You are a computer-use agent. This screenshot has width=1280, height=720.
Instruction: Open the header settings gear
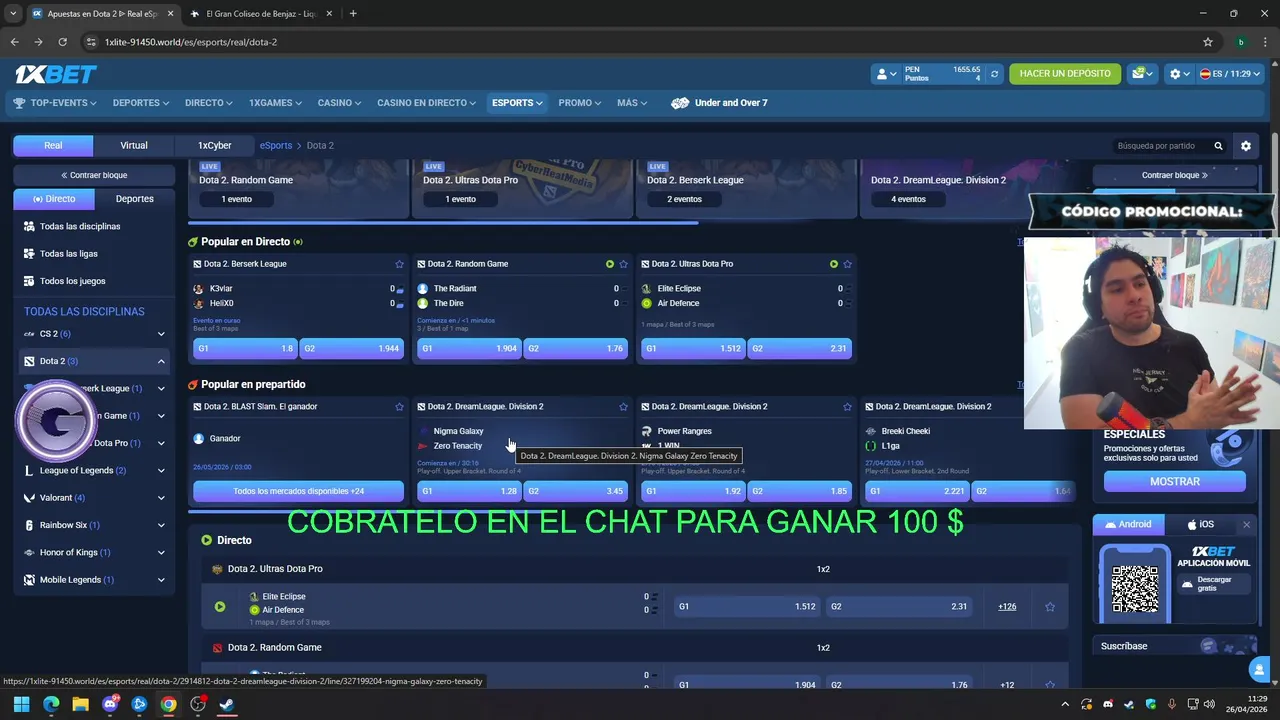1179,74
